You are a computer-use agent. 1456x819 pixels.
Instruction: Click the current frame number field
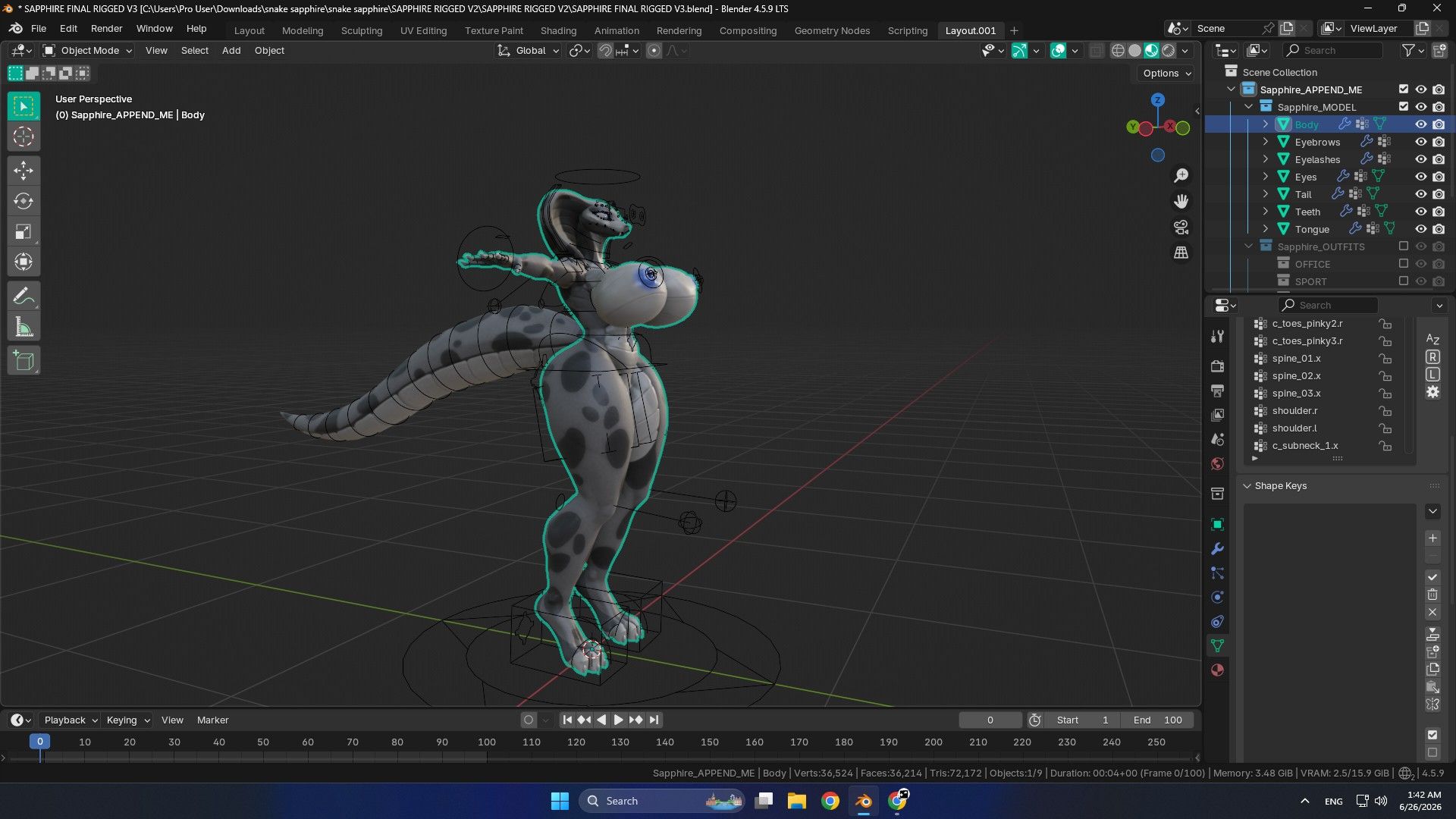[990, 720]
